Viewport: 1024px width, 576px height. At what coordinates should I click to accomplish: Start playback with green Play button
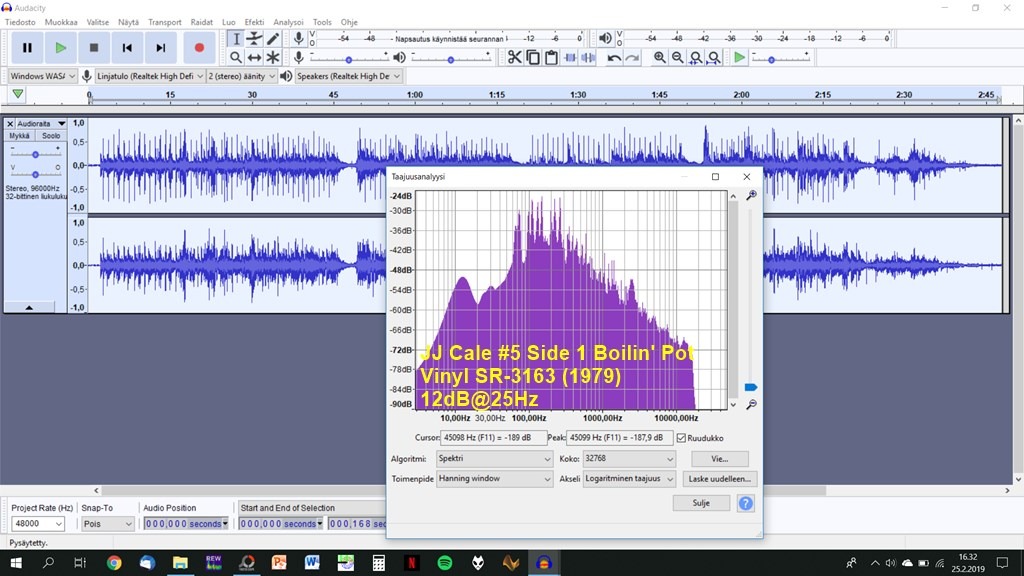click(x=61, y=48)
